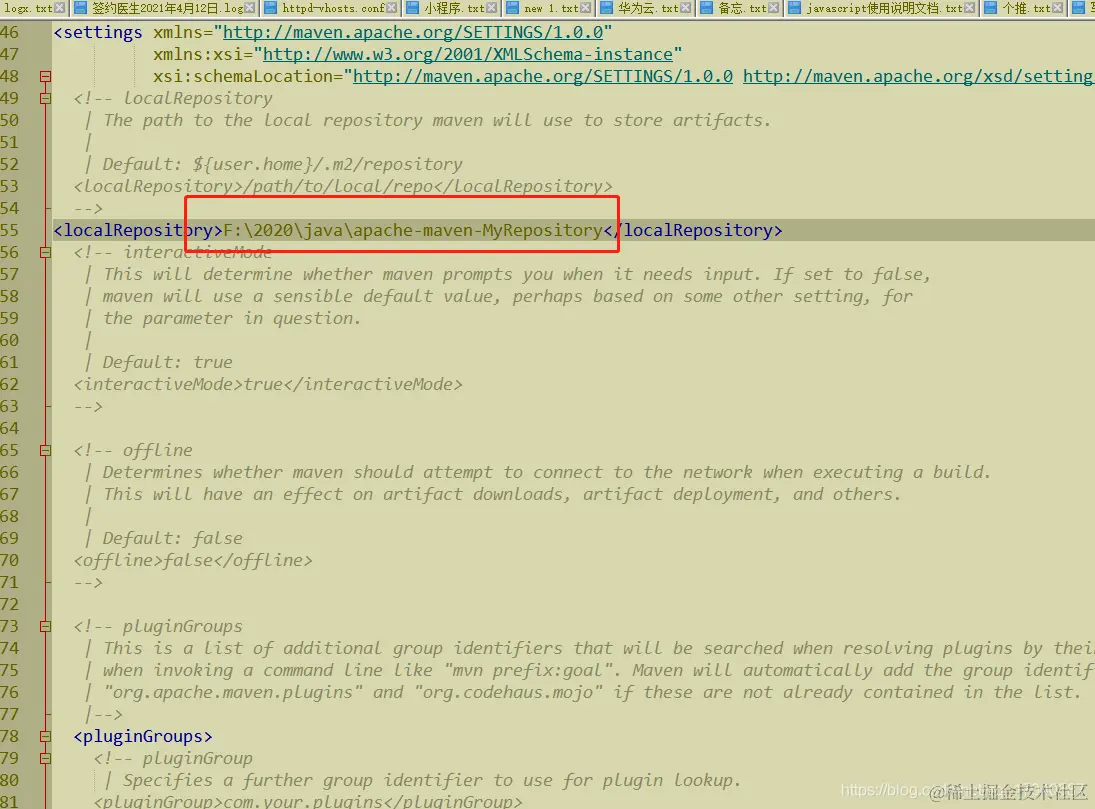1095x809 pixels.
Task: Click the 'The path to the local repository' line
Action: (x=437, y=121)
